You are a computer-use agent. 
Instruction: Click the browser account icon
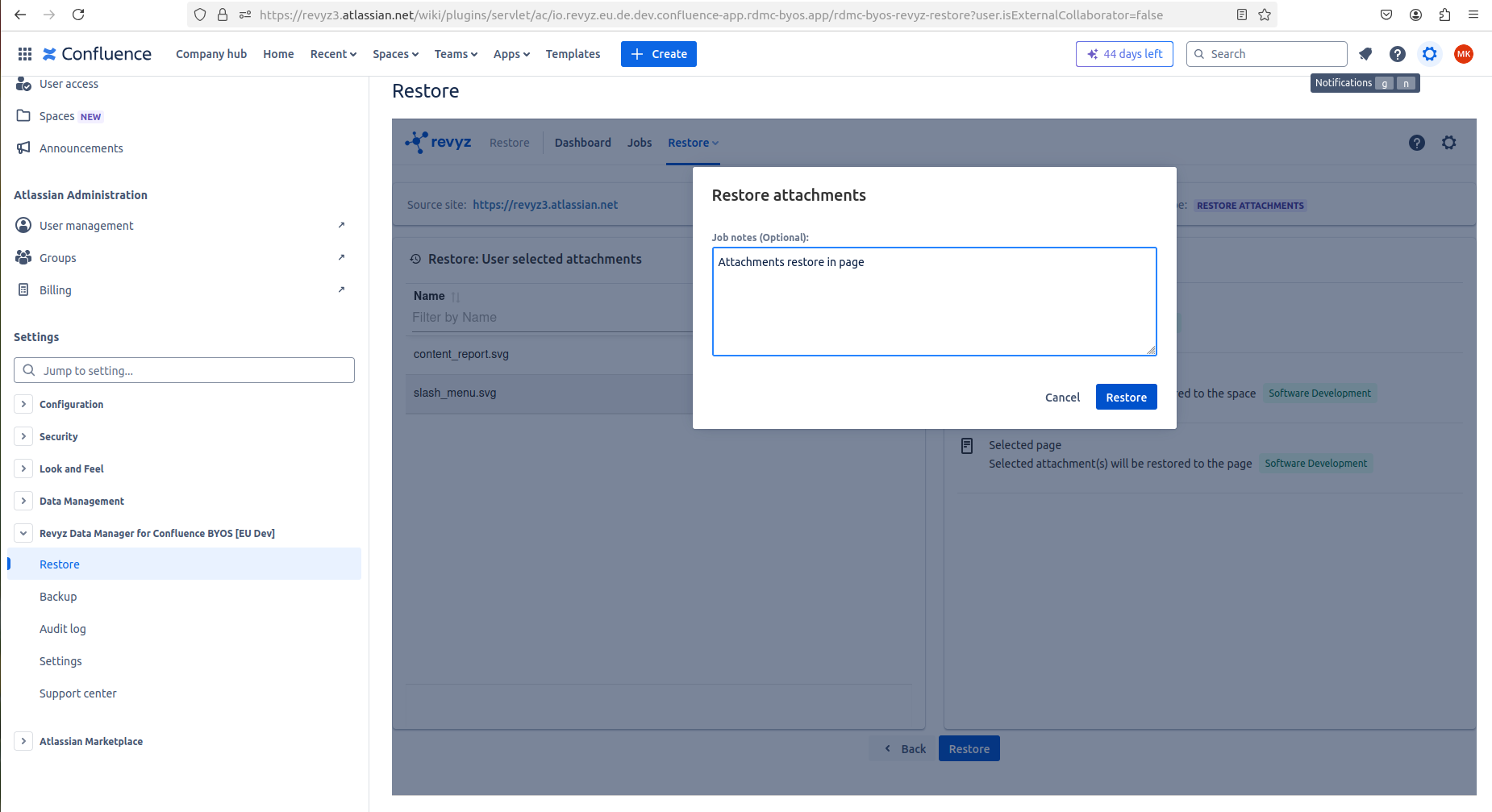click(1415, 15)
